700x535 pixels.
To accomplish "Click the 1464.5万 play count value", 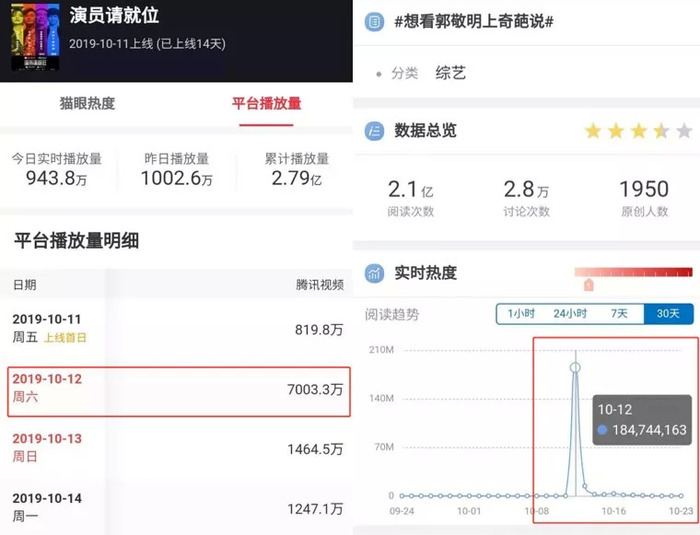I will pyautogui.click(x=315, y=449).
